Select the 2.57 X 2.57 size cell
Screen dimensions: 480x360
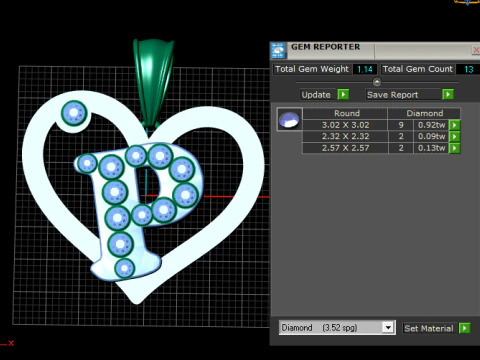click(345, 148)
